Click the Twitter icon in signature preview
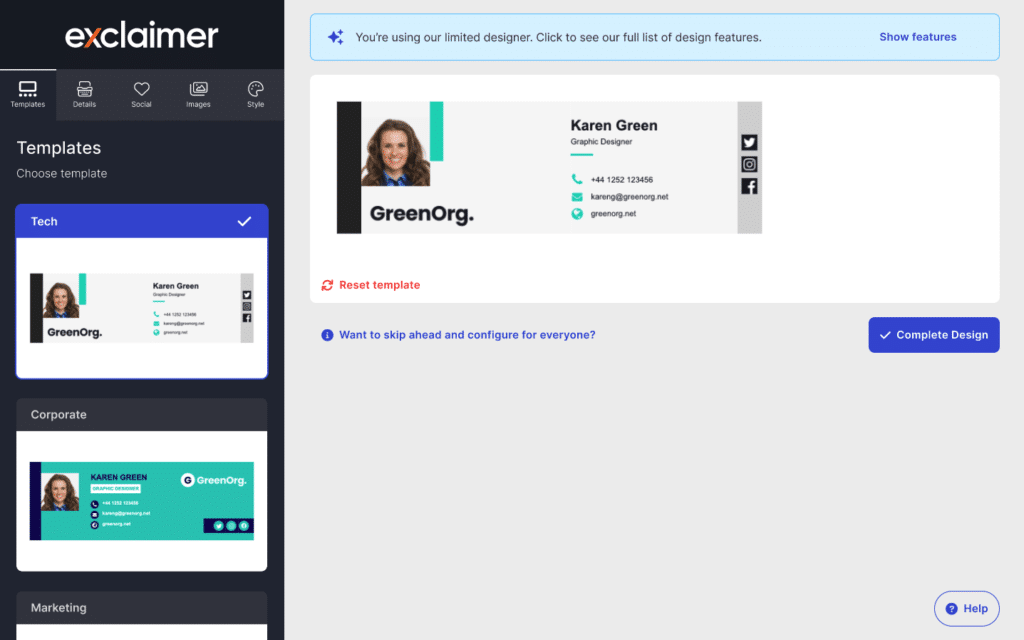 point(749,142)
